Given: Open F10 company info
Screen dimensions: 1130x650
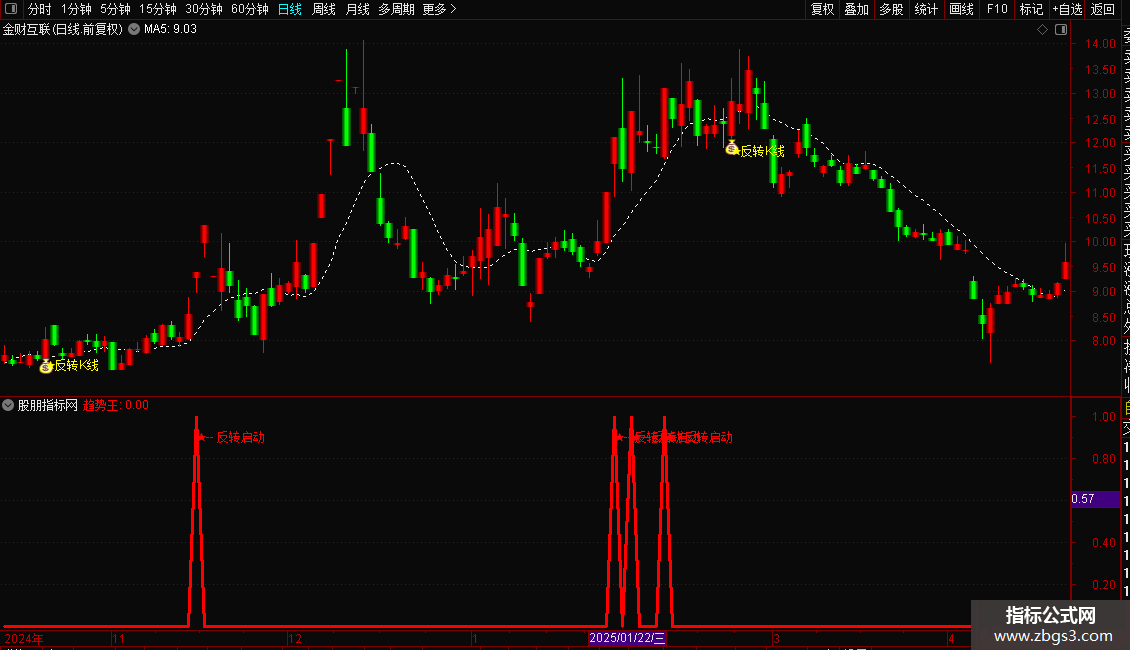Looking at the screenshot, I should [997, 9].
